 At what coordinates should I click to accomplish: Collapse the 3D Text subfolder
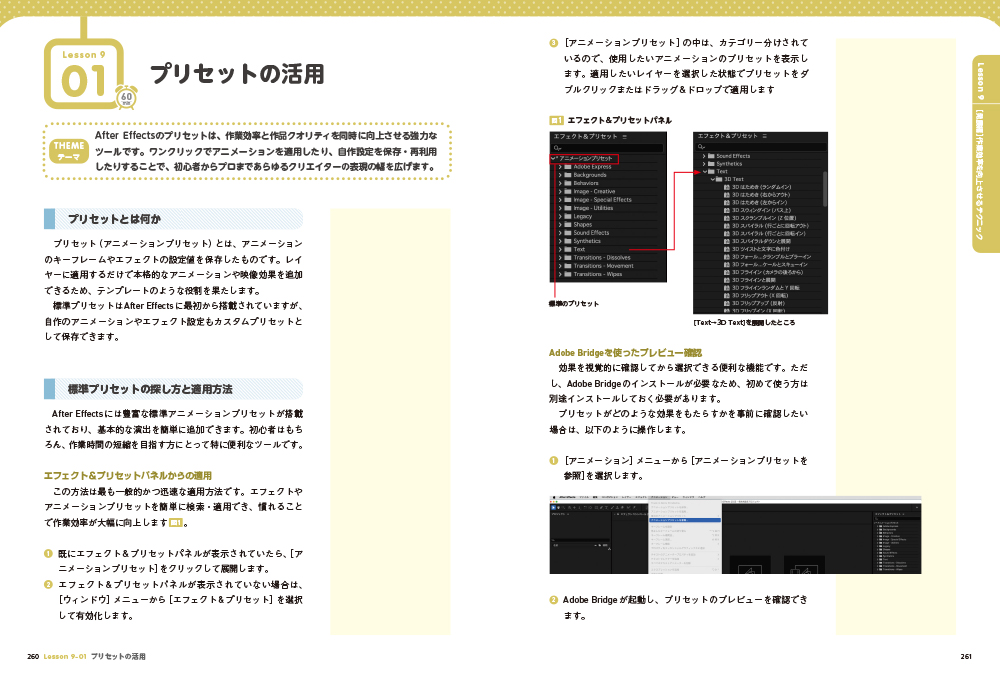click(x=714, y=179)
